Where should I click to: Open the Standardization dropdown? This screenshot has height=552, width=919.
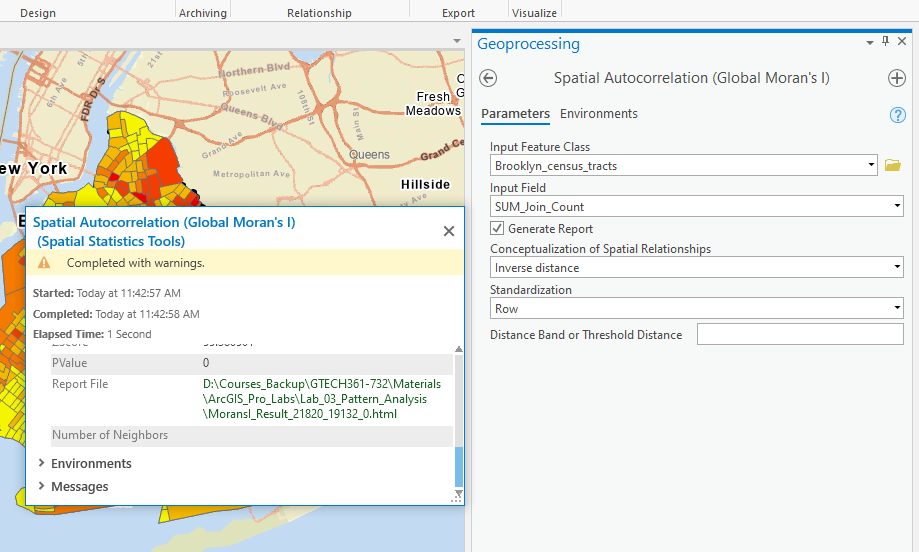(896, 310)
